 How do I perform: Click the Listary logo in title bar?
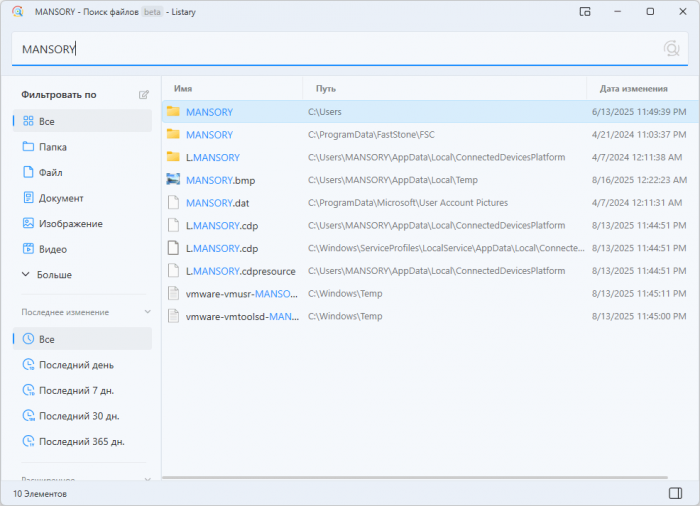[13, 12]
